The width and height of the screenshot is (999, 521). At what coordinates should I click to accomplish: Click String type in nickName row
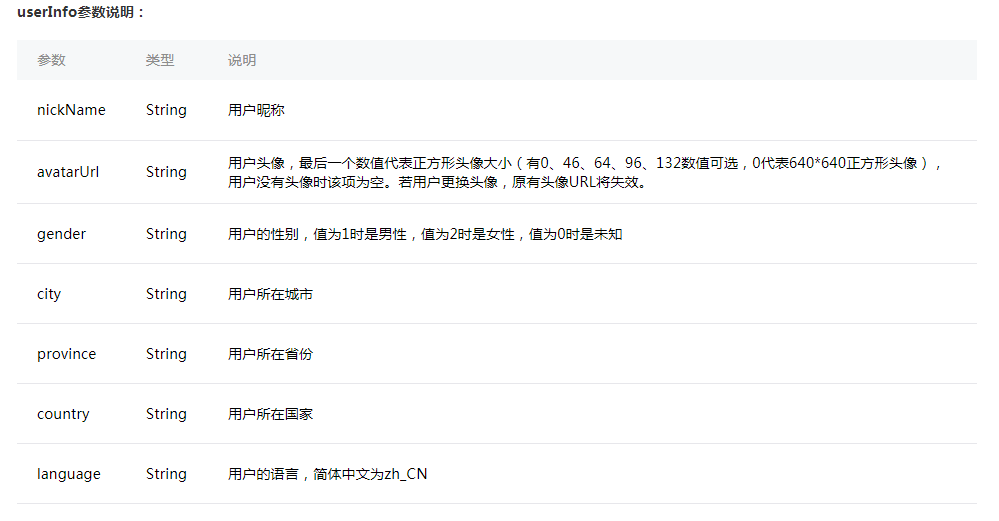[166, 110]
